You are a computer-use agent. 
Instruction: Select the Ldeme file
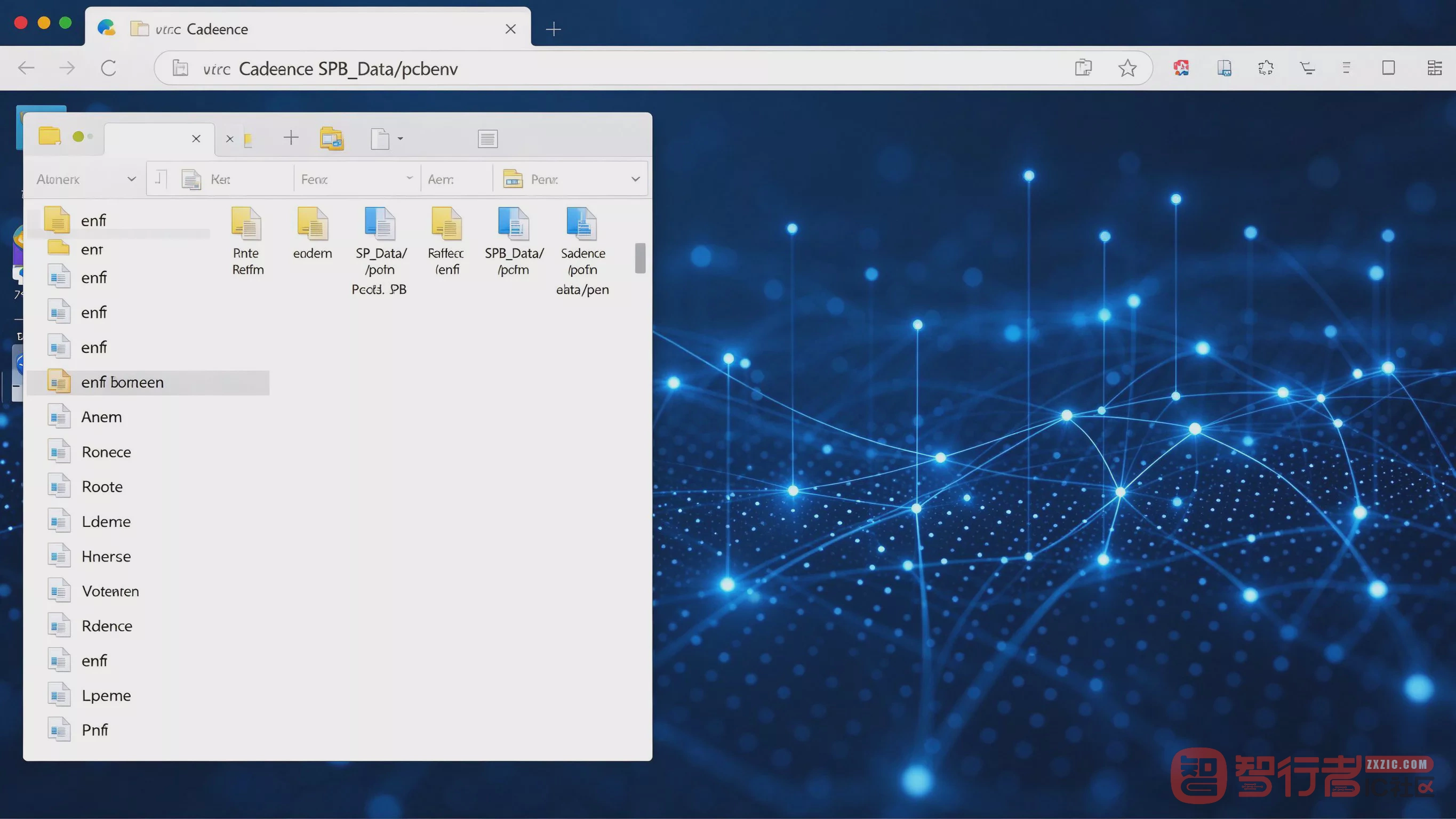tap(89, 521)
